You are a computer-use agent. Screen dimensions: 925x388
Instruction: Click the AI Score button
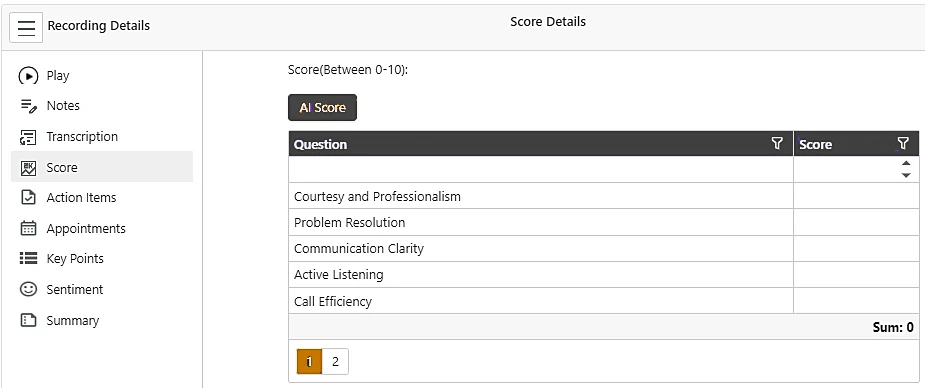tap(322, 107)
